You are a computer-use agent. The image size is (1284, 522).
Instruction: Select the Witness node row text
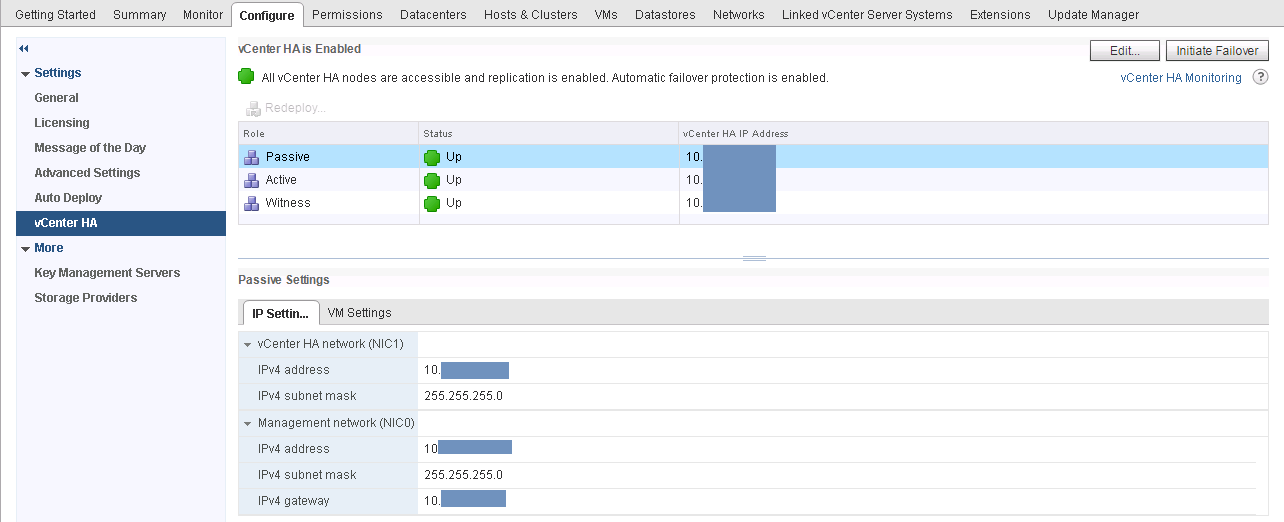(288, 203)
